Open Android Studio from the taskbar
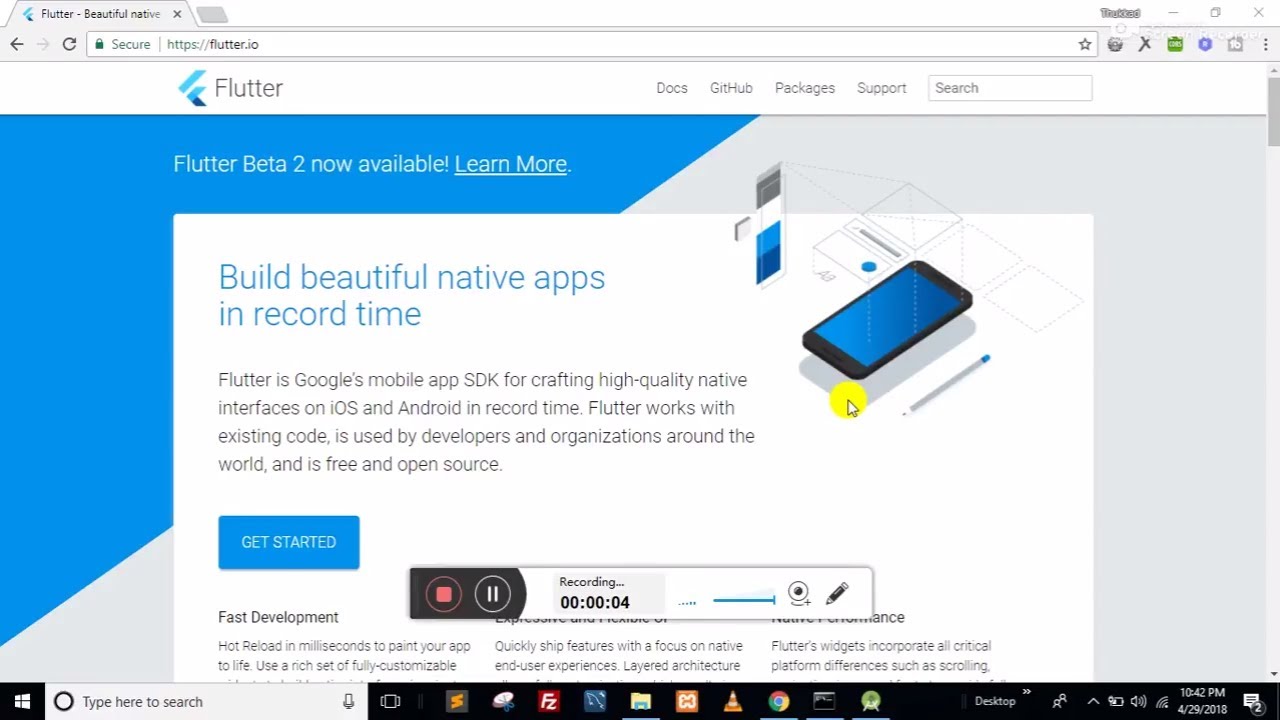The width and height of the screenshot is (1280, 720). pos(871,701)
